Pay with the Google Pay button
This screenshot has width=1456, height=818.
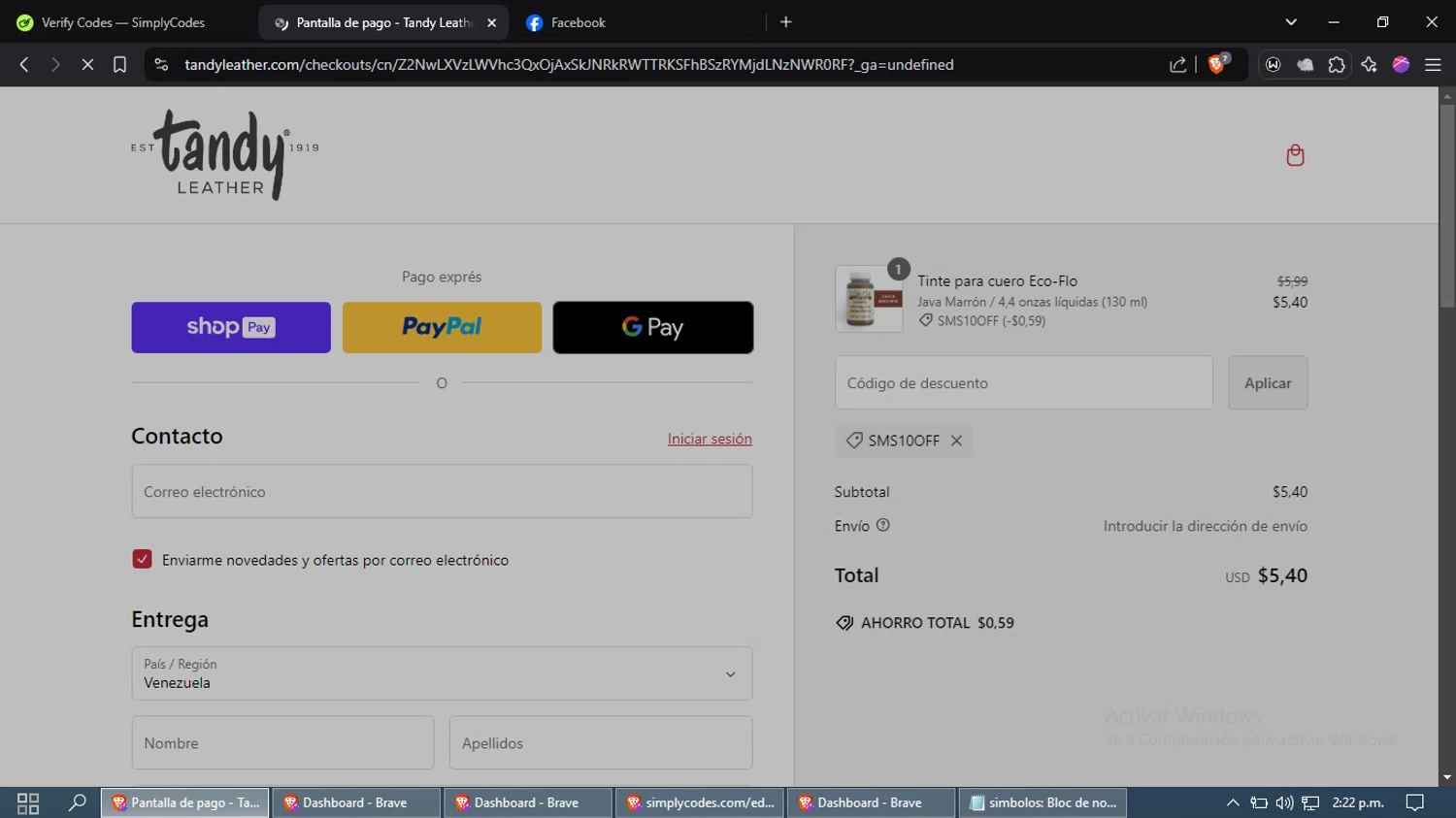[x=653, y=327]
